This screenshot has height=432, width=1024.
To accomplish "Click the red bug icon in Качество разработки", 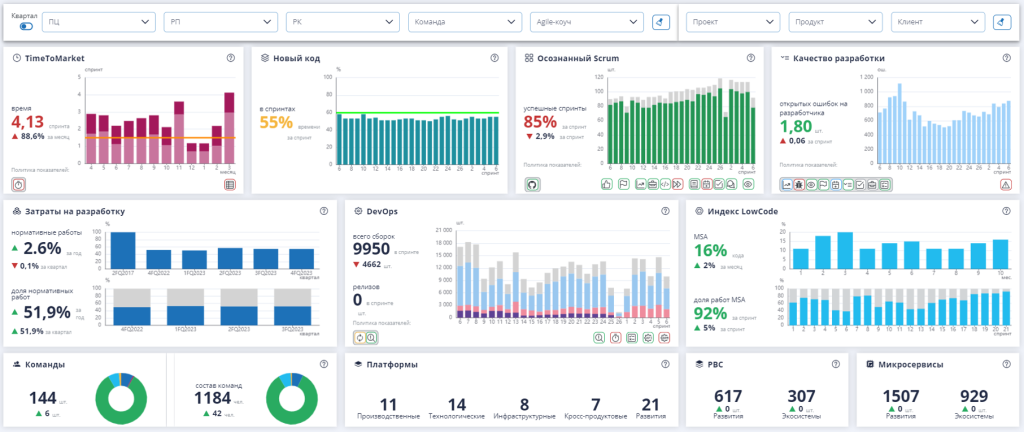I will coord(799,185).
